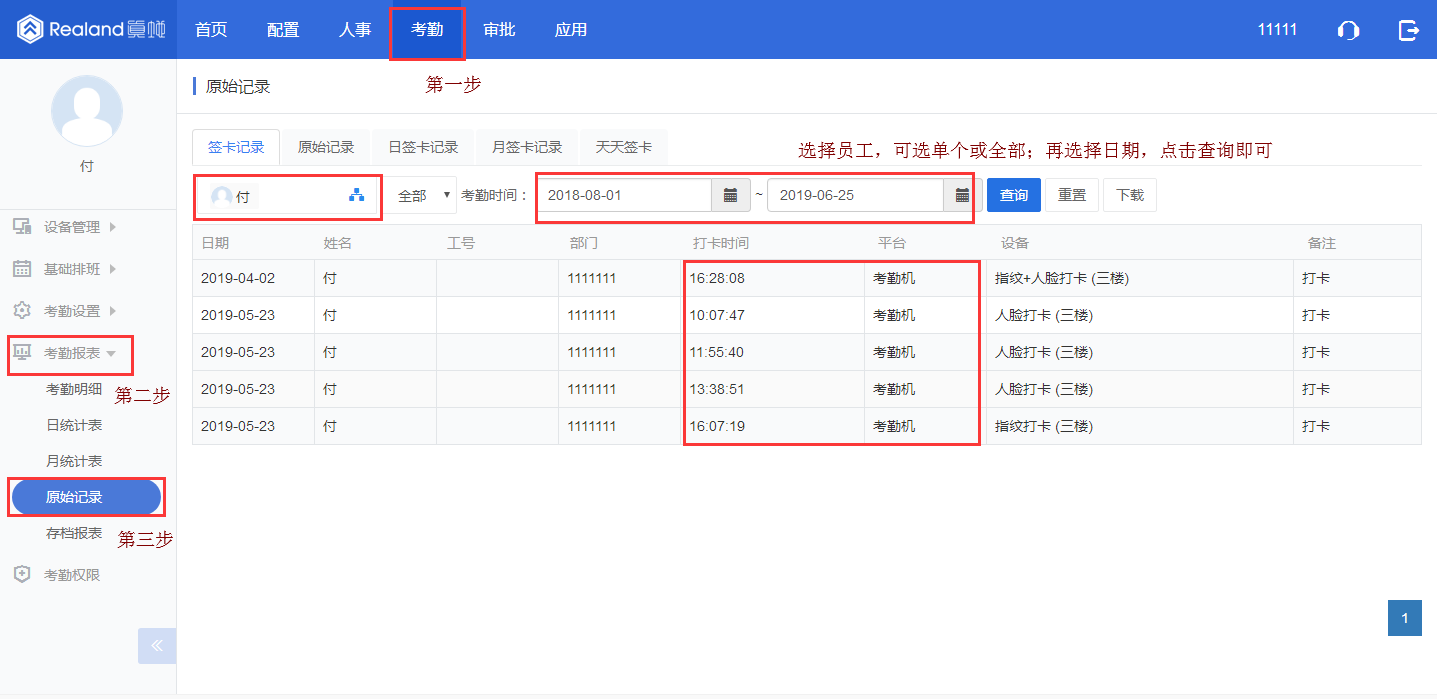Click 考勤设置 gear icon in sidebar
The image size is (1437, 699).
click(22, 311)
